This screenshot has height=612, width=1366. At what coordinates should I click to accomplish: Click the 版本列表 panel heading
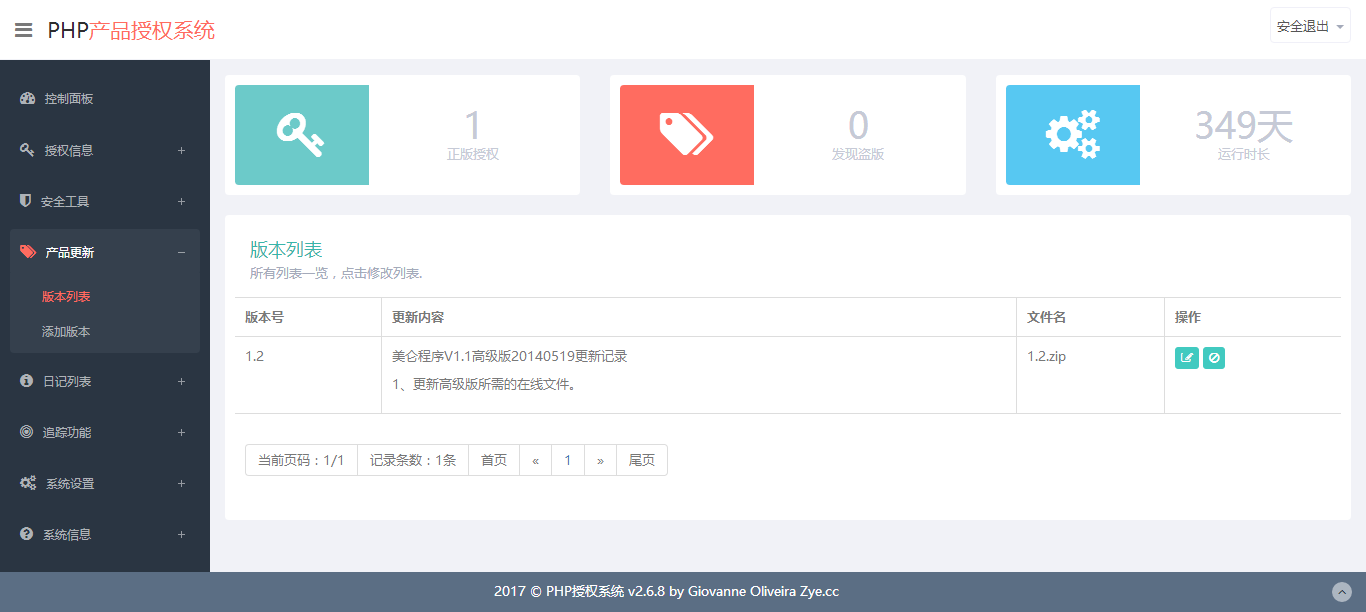click(x=286, y=249)
